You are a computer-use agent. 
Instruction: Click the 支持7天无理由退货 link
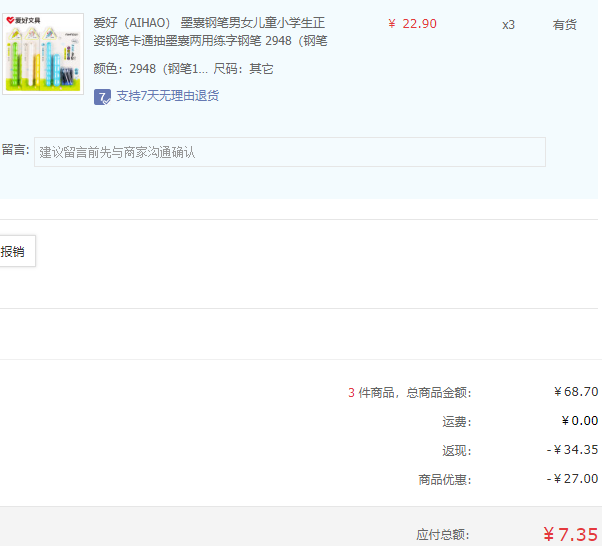coord(167,96)
